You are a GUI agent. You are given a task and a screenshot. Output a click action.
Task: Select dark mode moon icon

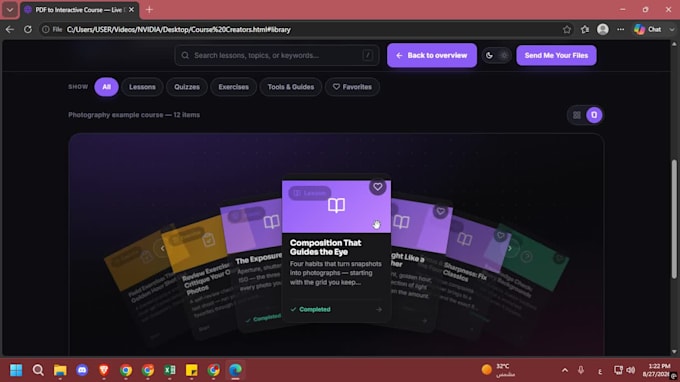489,56
